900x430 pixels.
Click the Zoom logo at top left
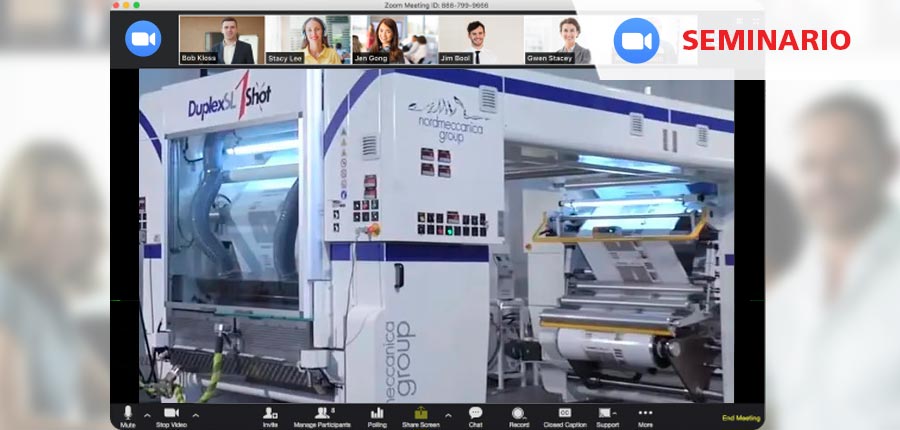[x=143, y=39]
